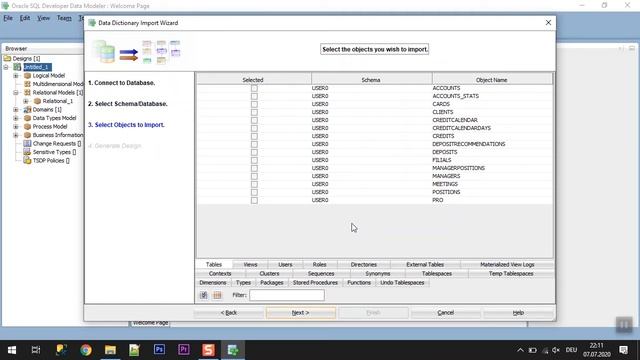
Task: Open the orange S app on taskbar
Action: point(208,350)
